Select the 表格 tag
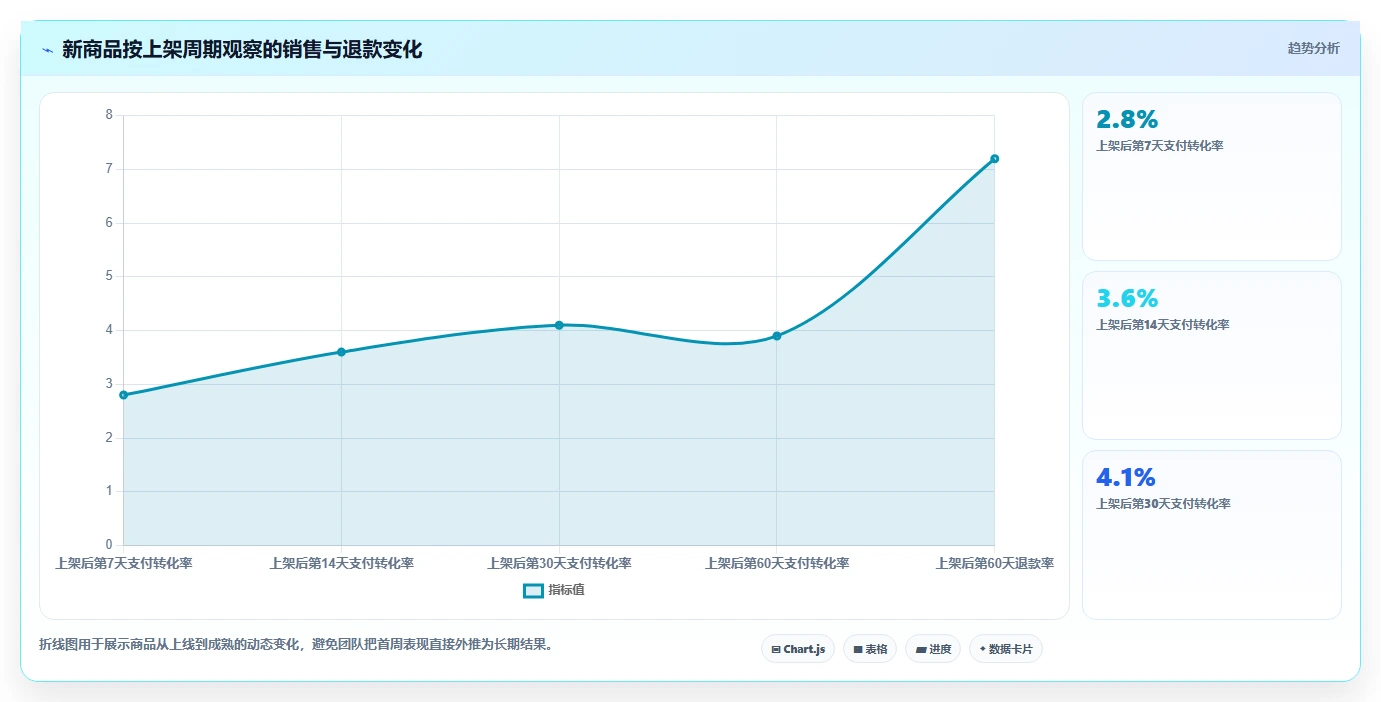This screenshot has height=702, width=1381. (x=870, y=649)
